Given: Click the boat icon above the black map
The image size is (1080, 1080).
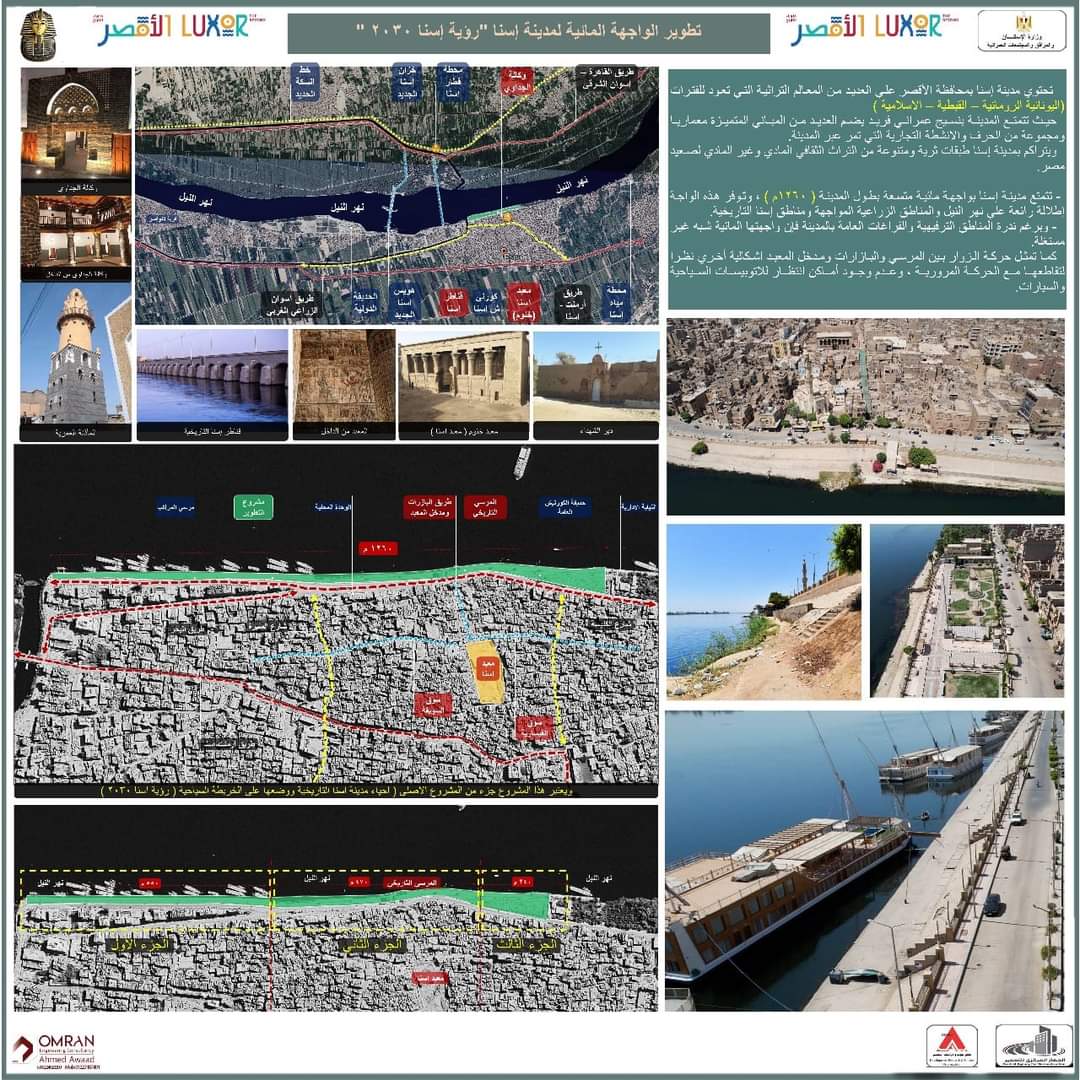Looking at the screenshot, I should click(x=521, y=461).
